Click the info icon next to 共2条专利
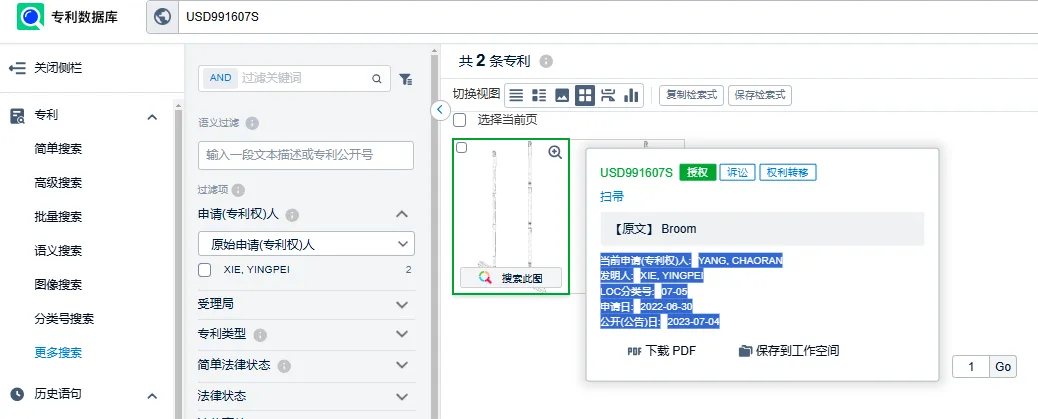 (545, 62)
